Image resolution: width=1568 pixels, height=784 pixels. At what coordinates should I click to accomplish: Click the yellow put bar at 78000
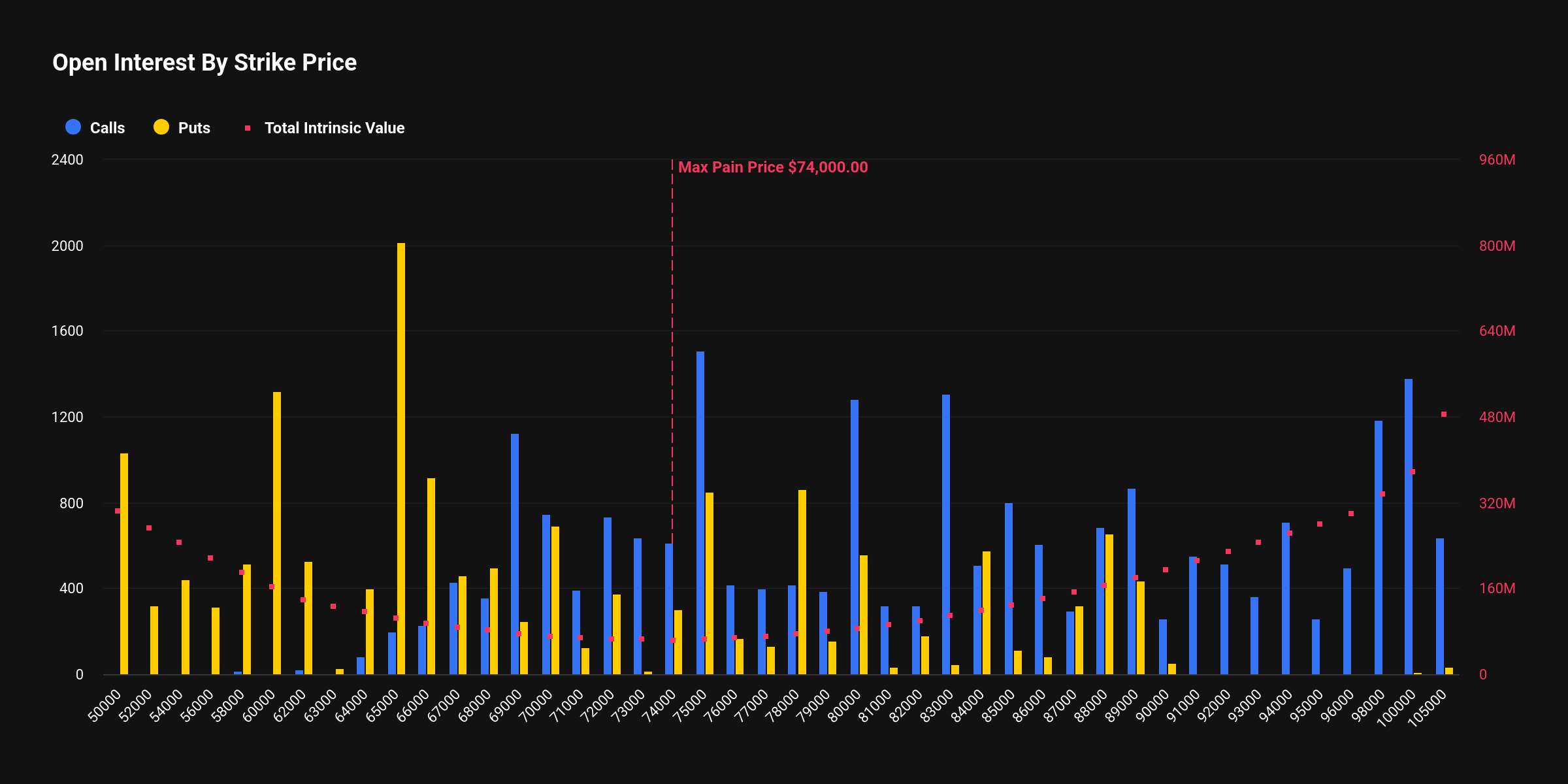point(802,581)
